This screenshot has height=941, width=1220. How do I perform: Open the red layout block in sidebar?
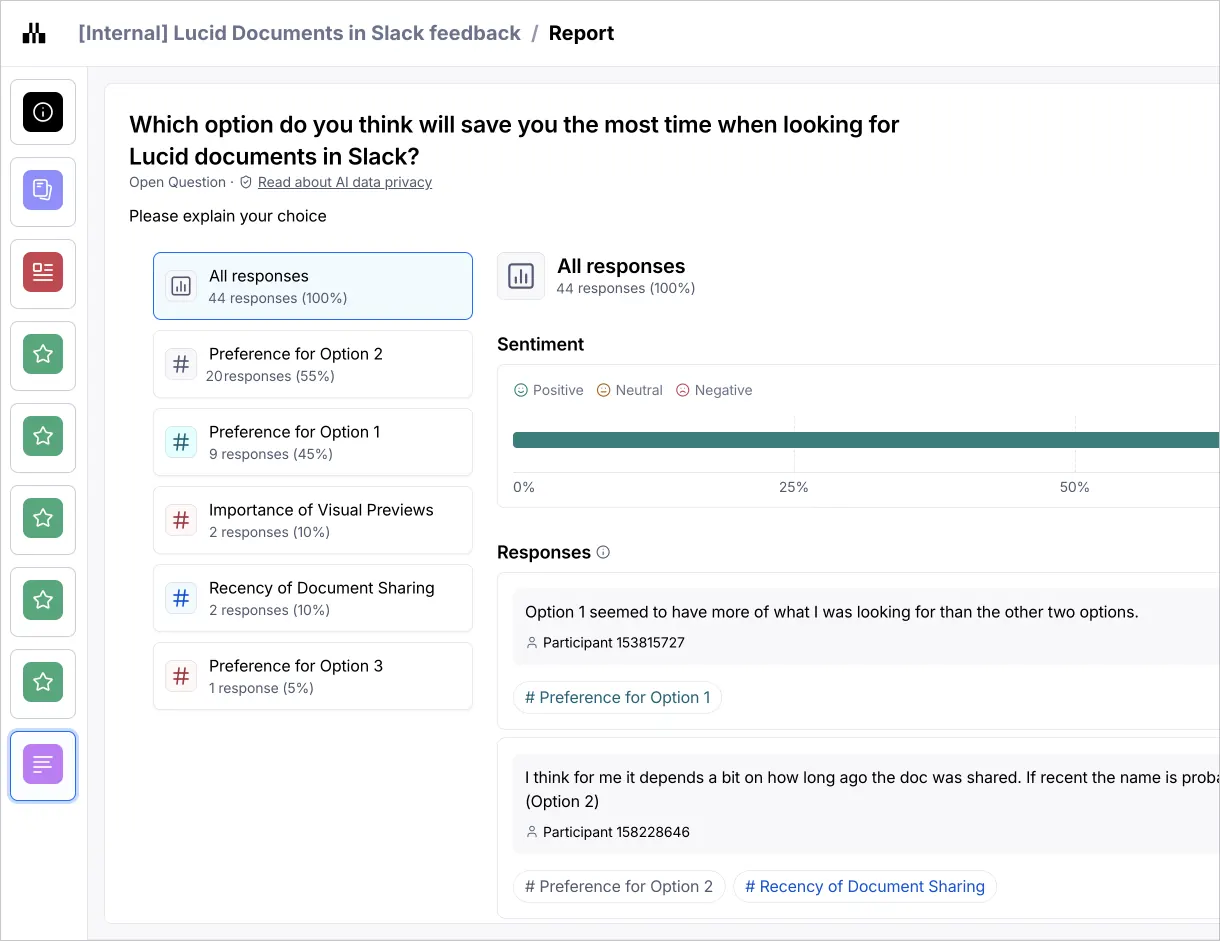tap(43, 272)
